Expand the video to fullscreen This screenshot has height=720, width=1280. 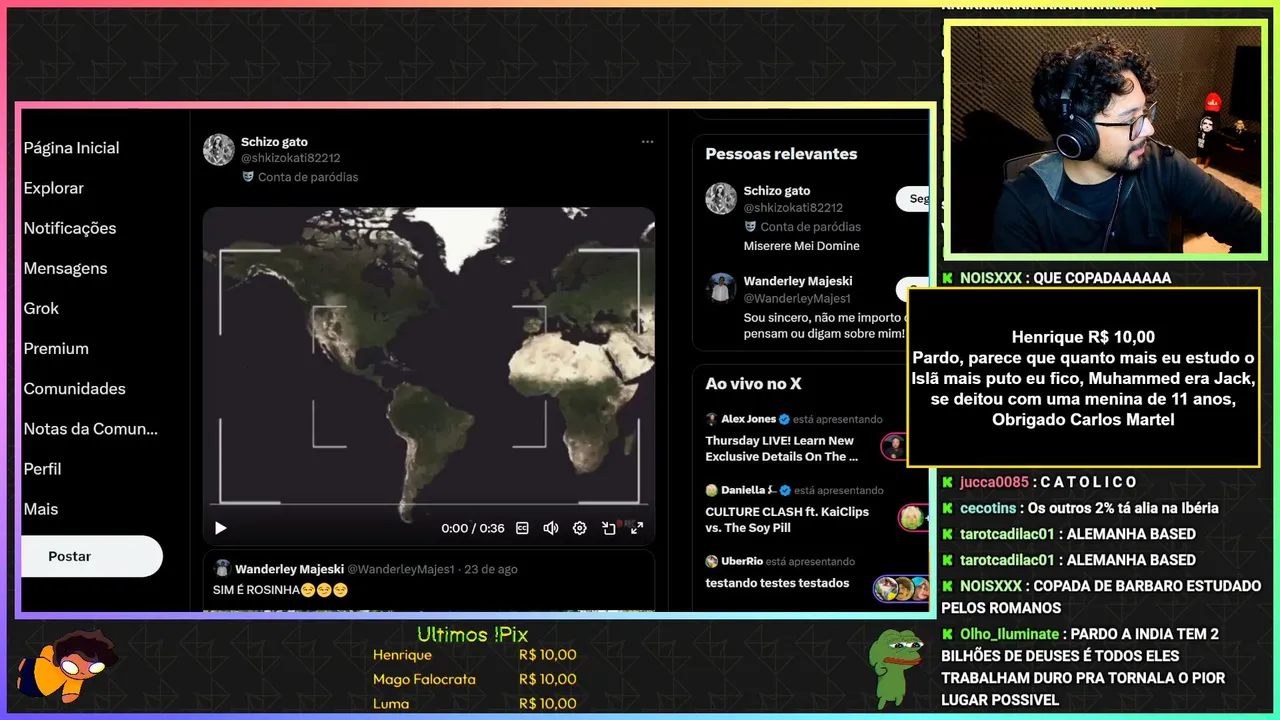(636, 528)
